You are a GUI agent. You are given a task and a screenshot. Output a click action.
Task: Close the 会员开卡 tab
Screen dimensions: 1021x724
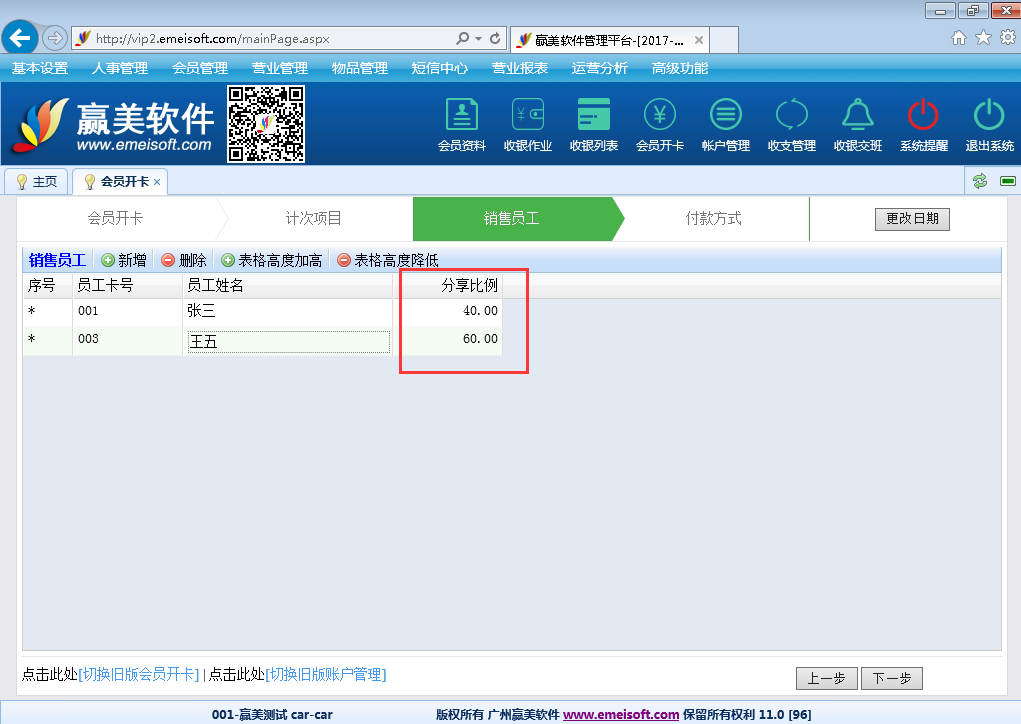click(157, 182)
